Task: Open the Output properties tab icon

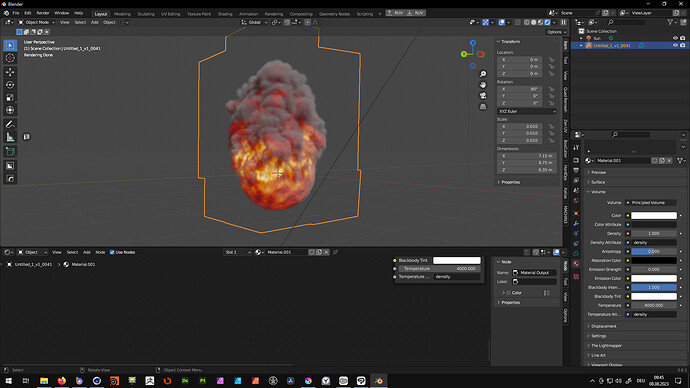Action: point(576,170)
